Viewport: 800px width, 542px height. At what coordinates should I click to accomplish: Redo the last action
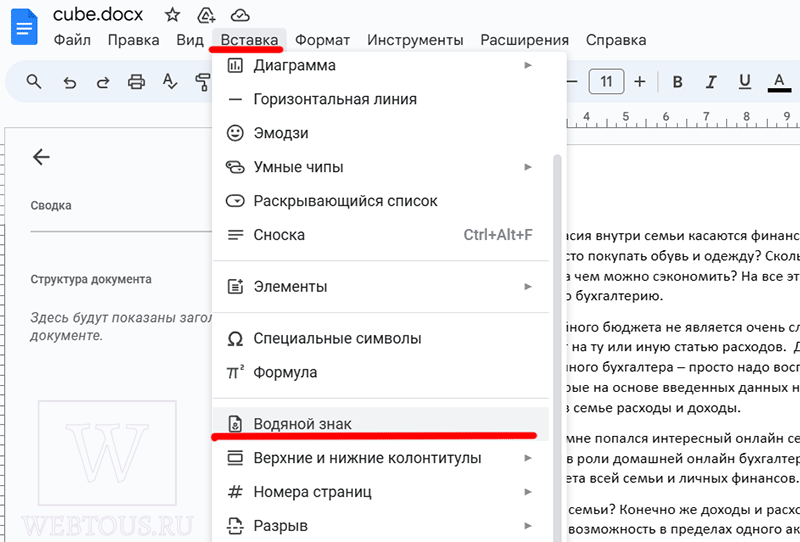click(103, 82)
